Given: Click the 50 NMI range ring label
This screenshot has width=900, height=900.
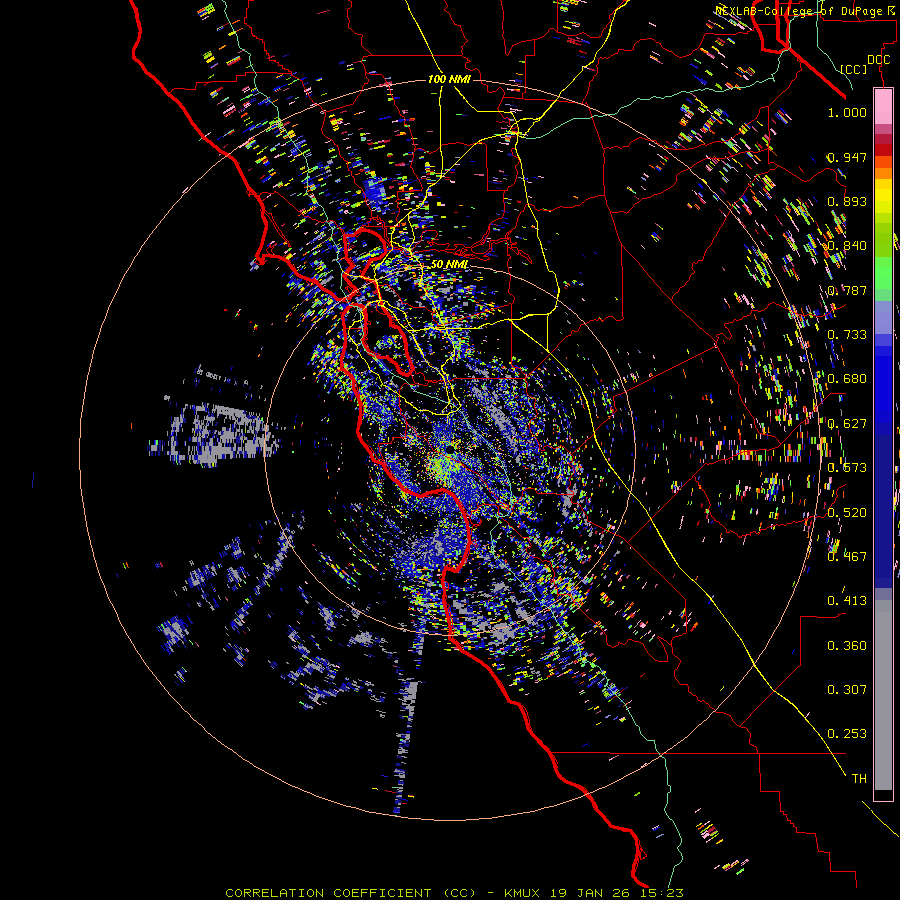Looking at the screenshot, I should 449,264.
